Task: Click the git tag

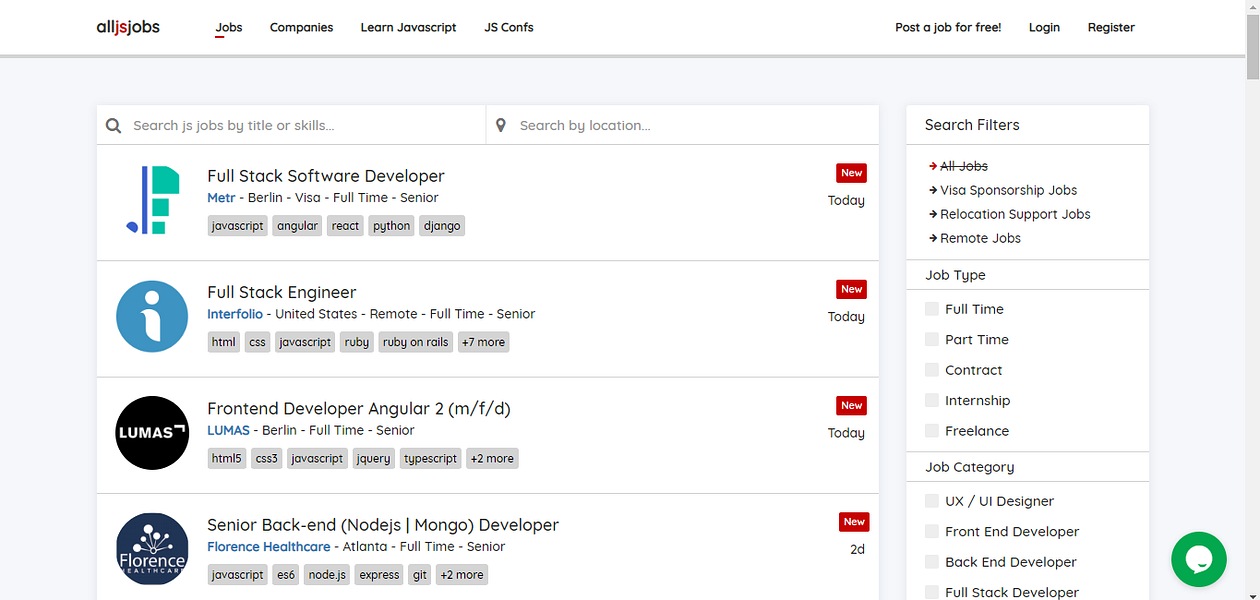Action: [x=420, y=575]
